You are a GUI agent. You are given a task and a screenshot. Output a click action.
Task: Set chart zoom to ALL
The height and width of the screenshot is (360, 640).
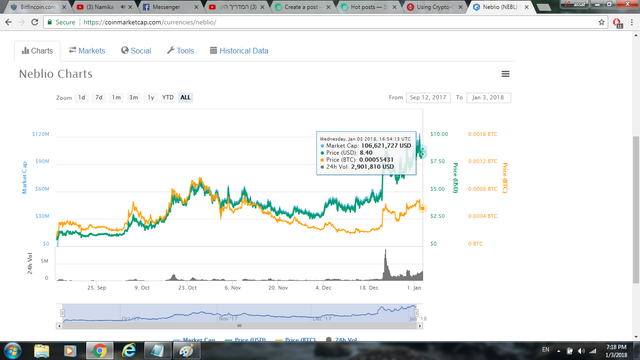click(185, 98)
